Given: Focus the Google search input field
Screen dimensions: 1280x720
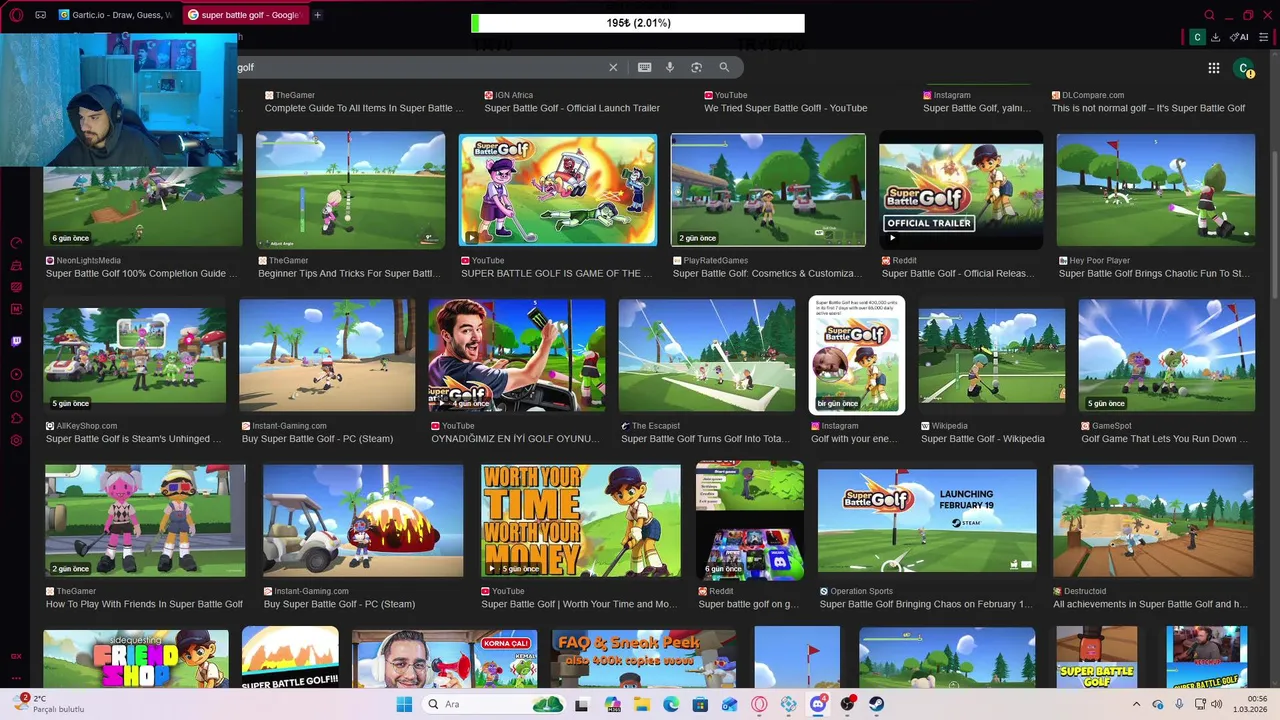Looking at the screenshot, I should point(420,67).
